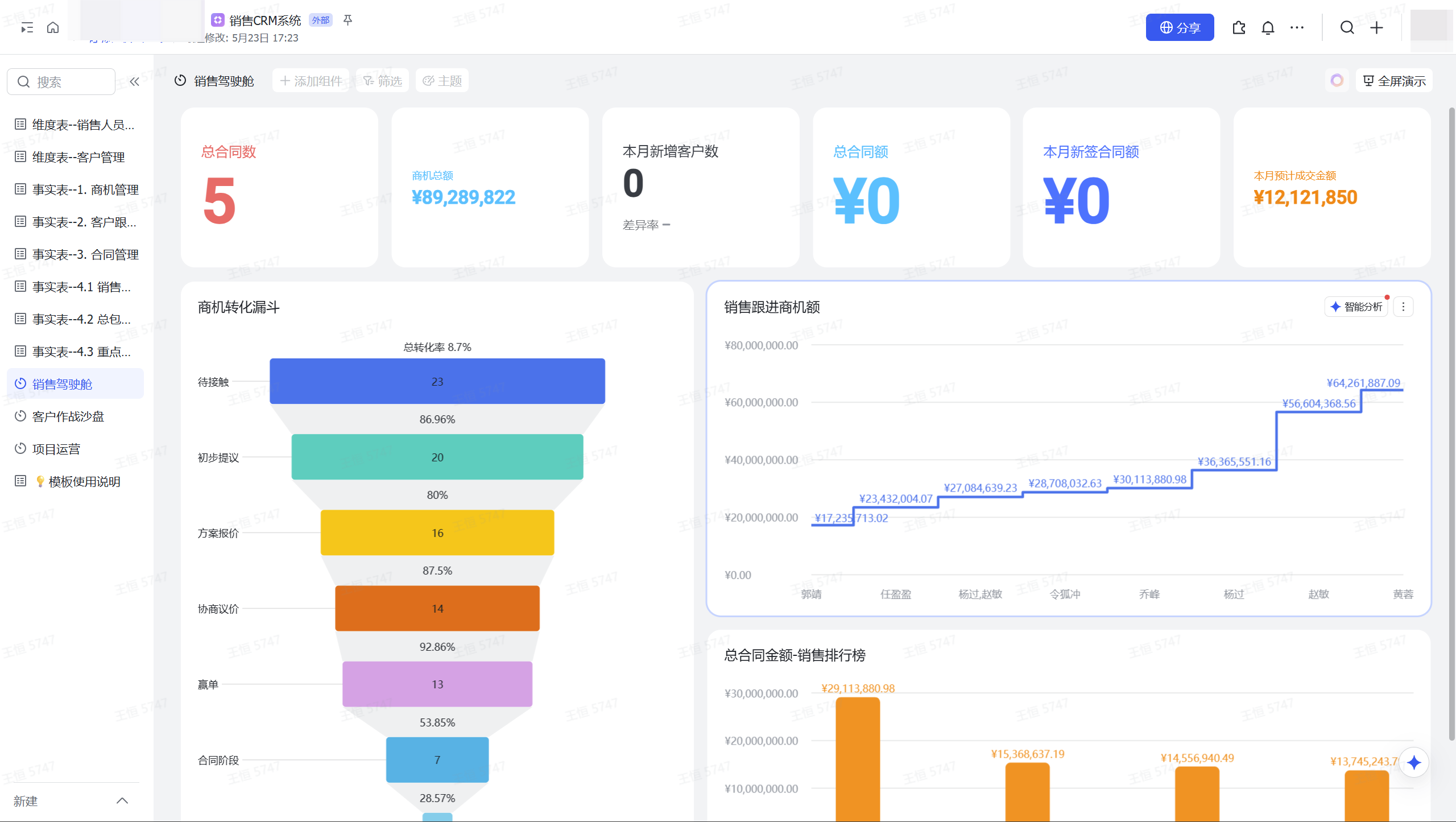Click the blue 分享 button
Image resolution: width=1456 pixels, height=822 pixels.
(x=1180, y=27)
